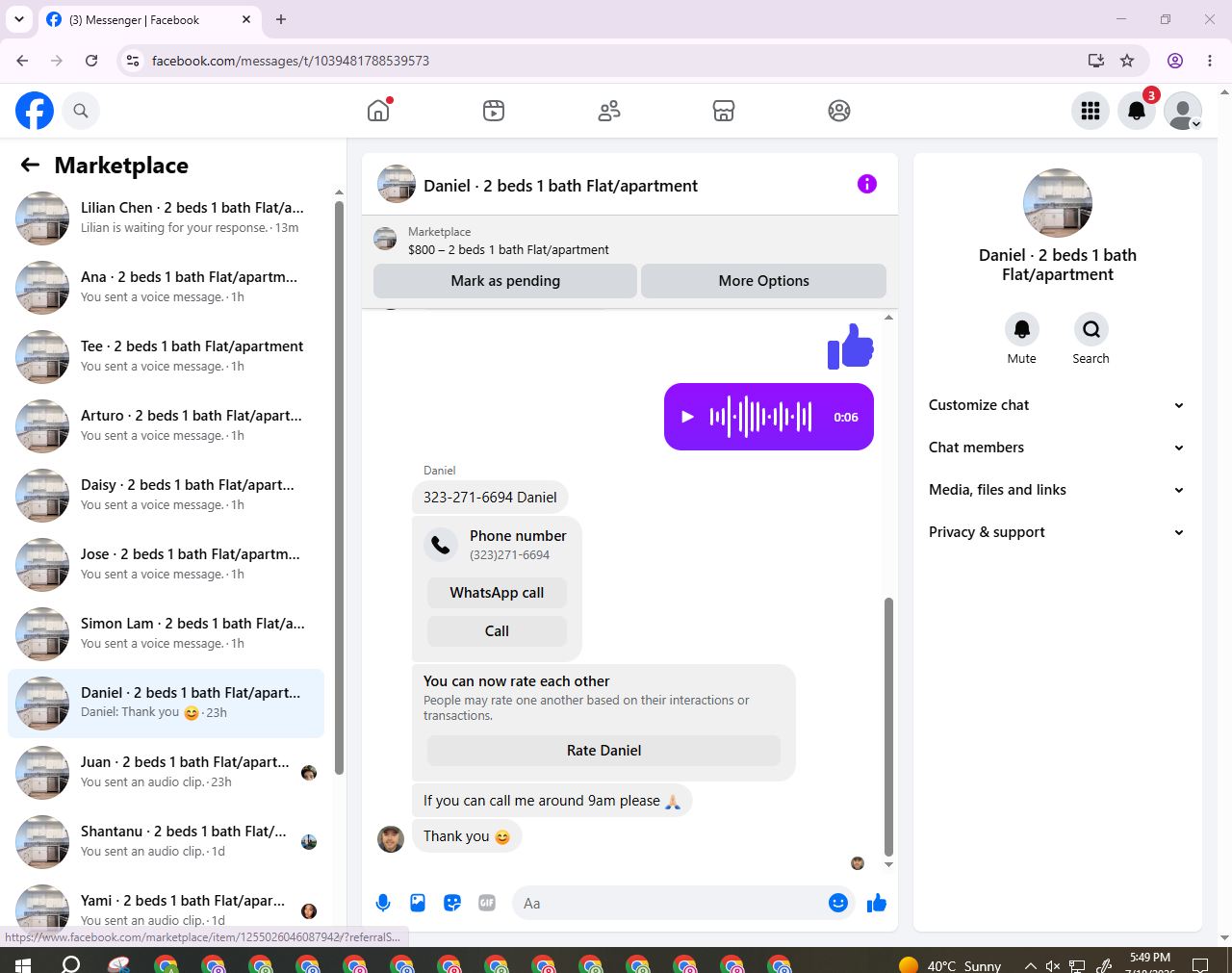1232x973 pixels.
Task: Open conversation information icon
Action: coord(867,184)
